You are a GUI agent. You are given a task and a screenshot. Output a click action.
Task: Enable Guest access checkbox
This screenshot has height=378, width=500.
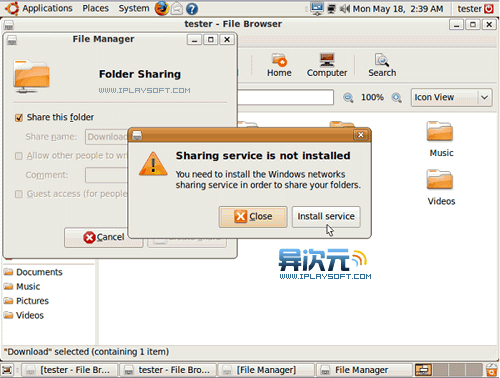(x=19, y=194)
